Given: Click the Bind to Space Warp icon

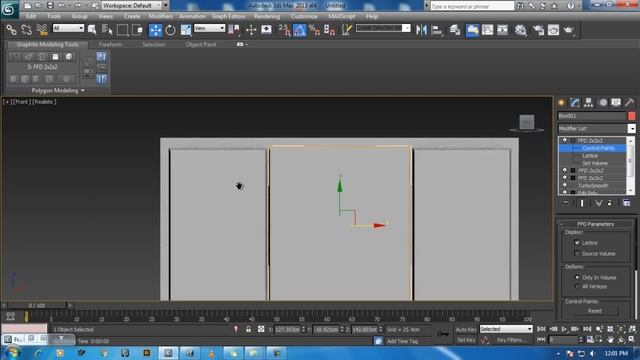Looking at the screenshot, I should (x=42, y=30).
